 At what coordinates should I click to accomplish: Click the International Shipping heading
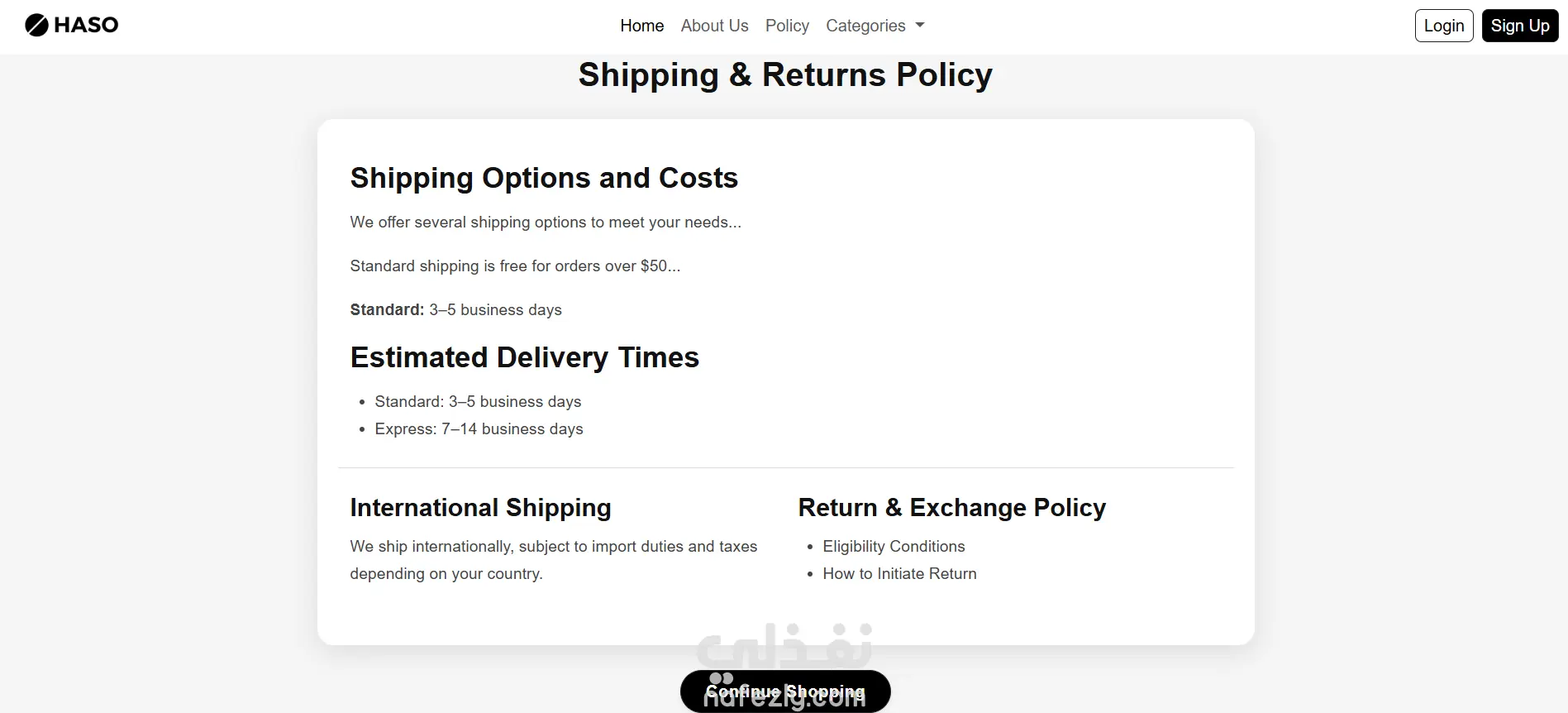pos(480,507)
